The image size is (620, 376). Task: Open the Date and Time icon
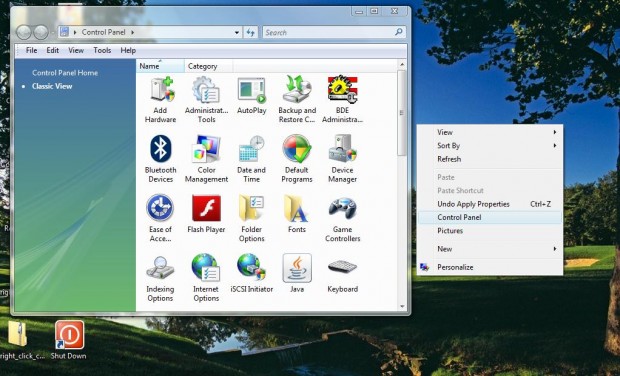point(251,159)
